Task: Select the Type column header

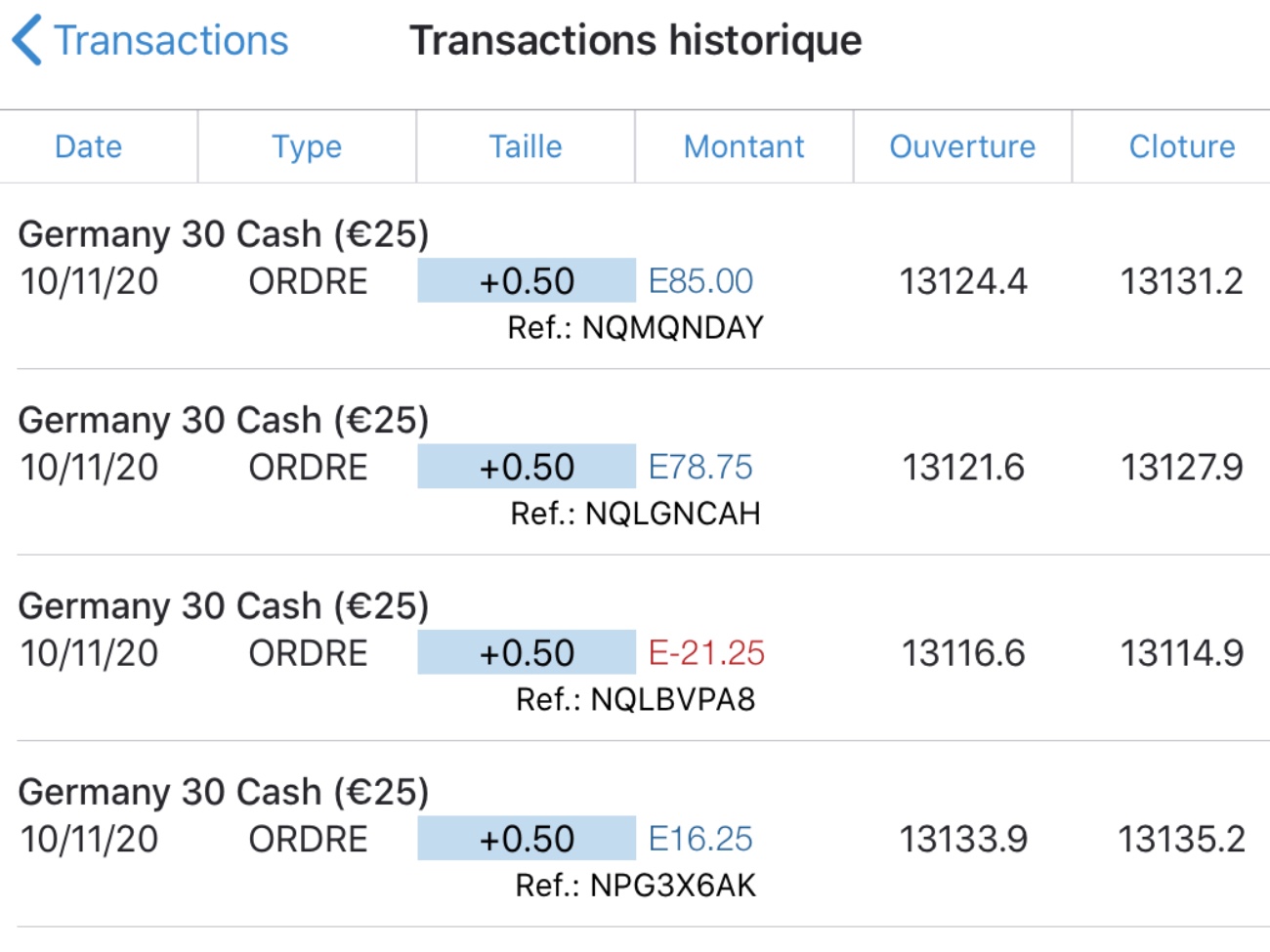Action: pyautogui.click(x=307, y=146)
